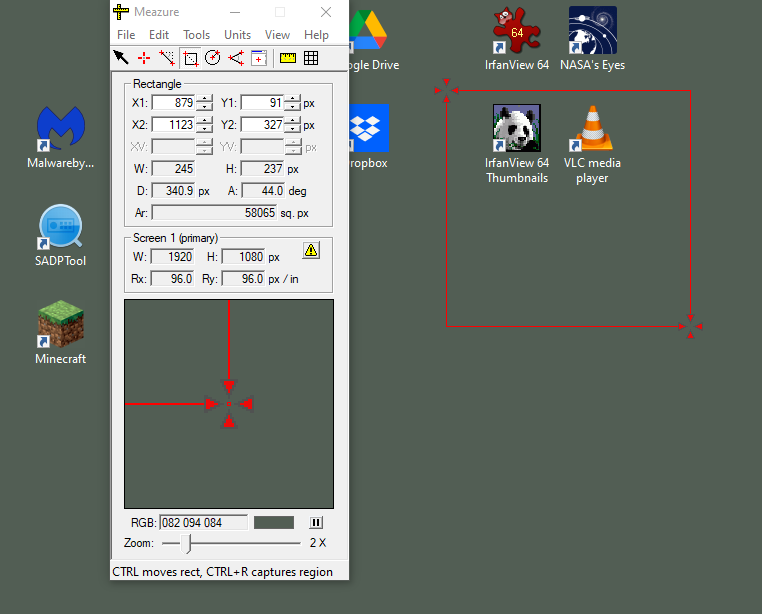Image resolution: width=762 pixels, height=614 pixels.
Task: Click the height H field showing 237
Action: click(x=262, y=169)
